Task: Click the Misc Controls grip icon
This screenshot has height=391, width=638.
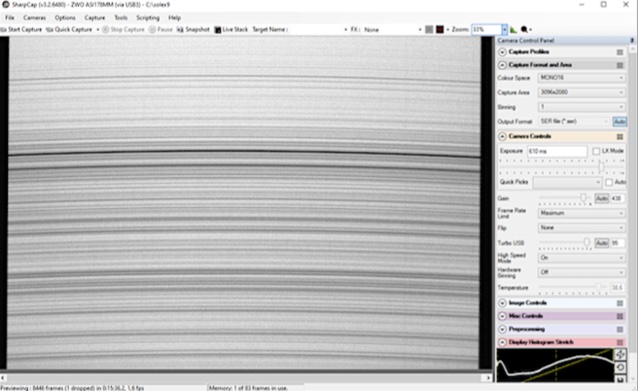Action: (x=620, y=316)
